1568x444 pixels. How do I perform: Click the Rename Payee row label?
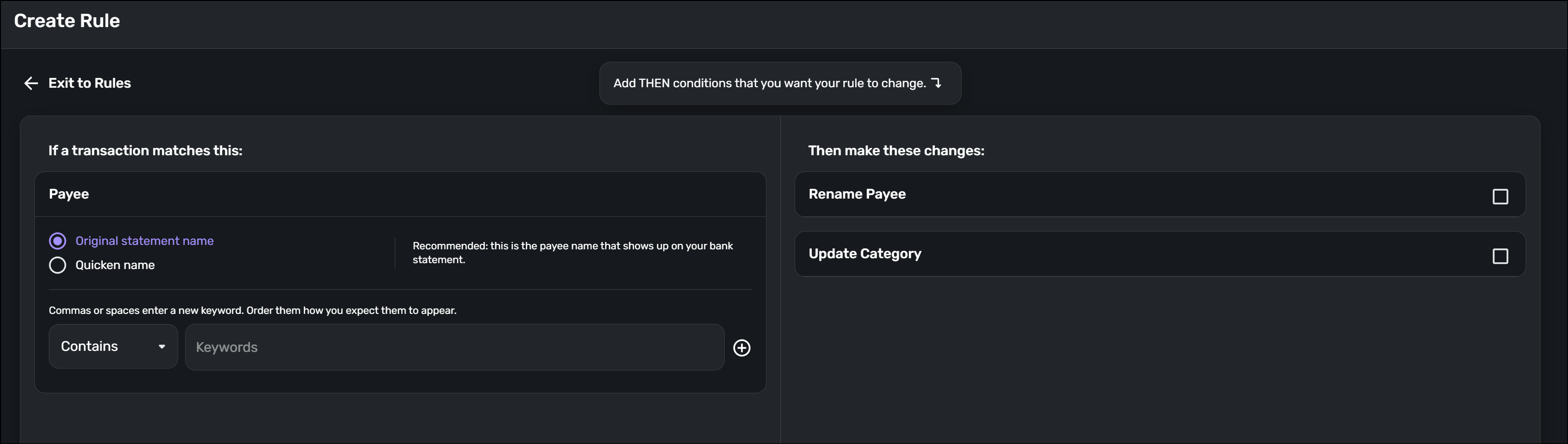pos(857,194)
